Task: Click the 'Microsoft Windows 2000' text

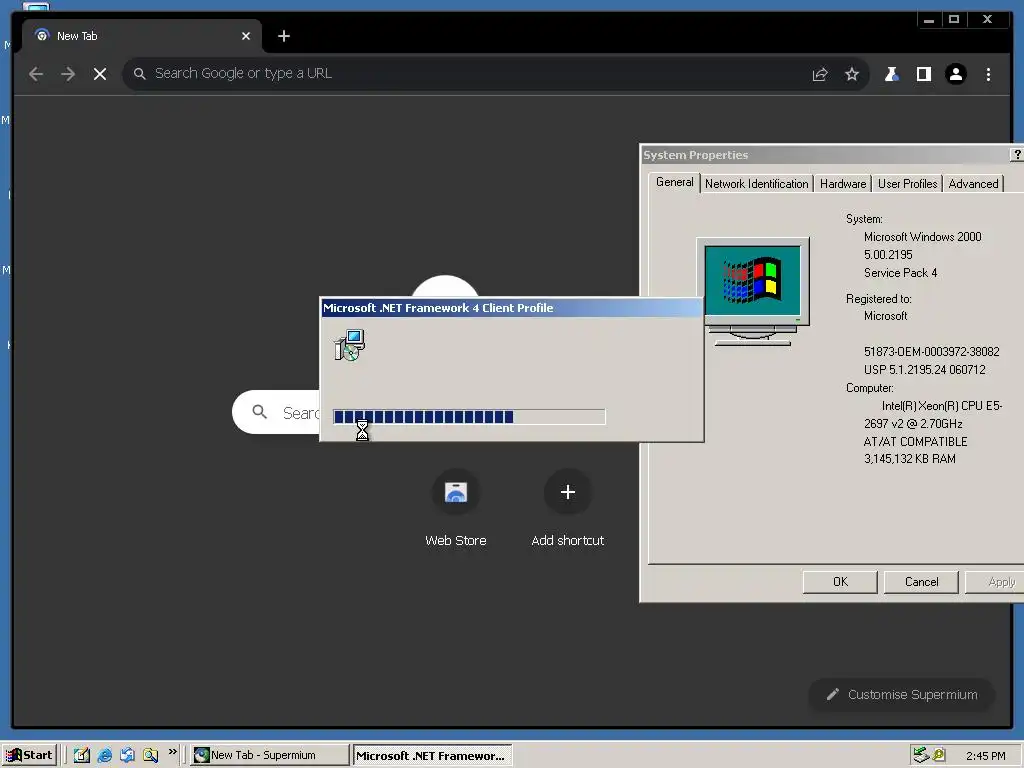Action: (x=922, y=237)
